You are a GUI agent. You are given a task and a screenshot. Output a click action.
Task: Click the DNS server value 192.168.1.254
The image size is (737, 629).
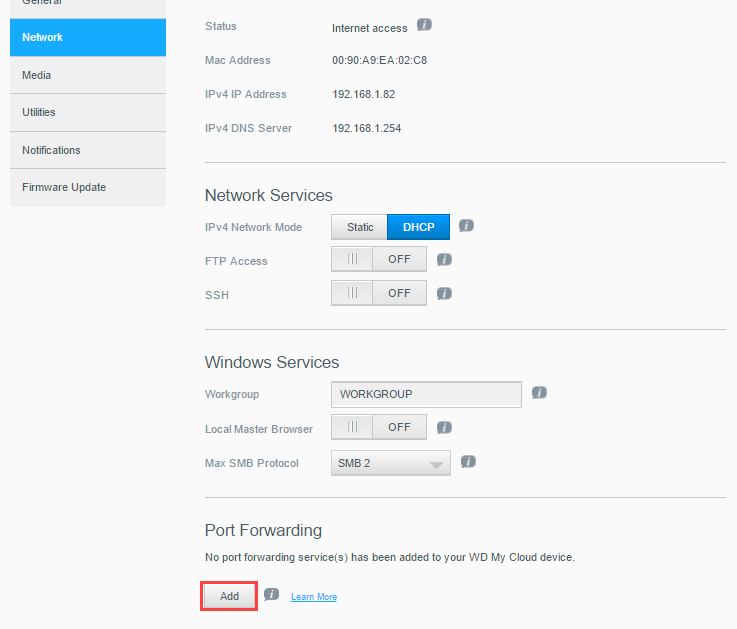click(x=367, y=128)
